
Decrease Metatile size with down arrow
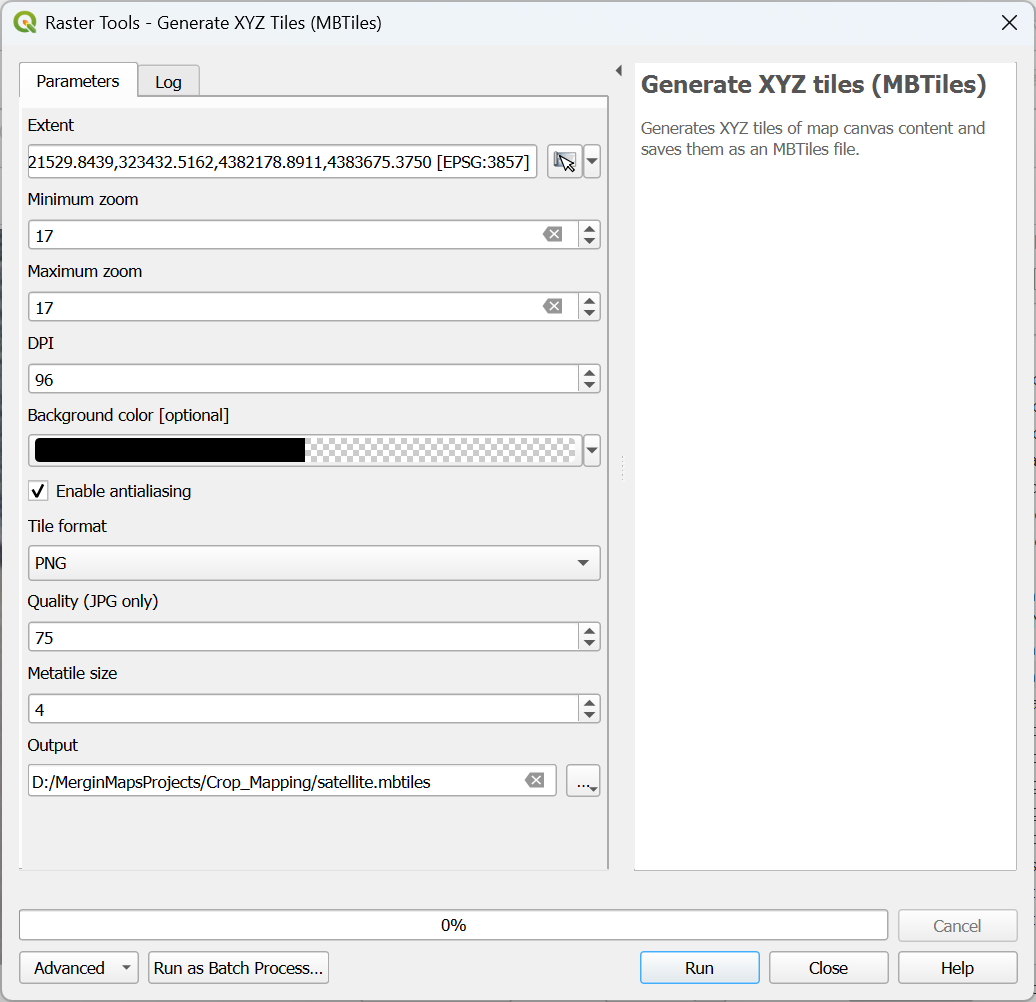[589, 715]
